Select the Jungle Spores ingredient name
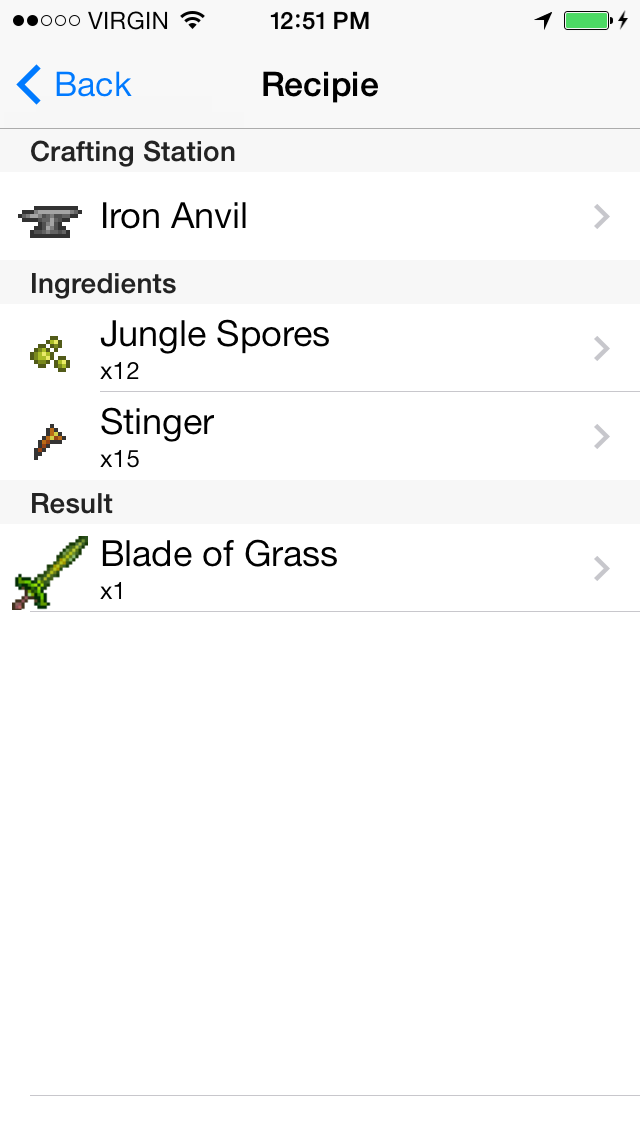 coord(215,334)
